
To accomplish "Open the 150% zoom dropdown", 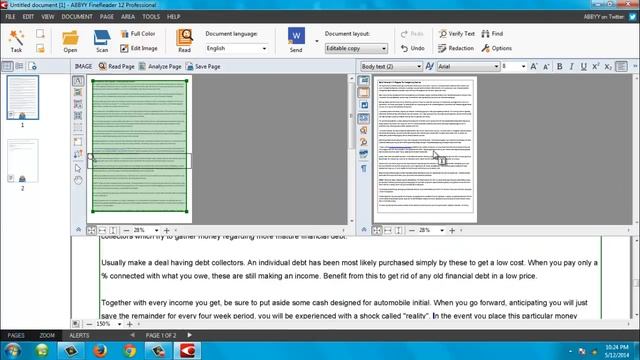I will [x=119, y=324].
